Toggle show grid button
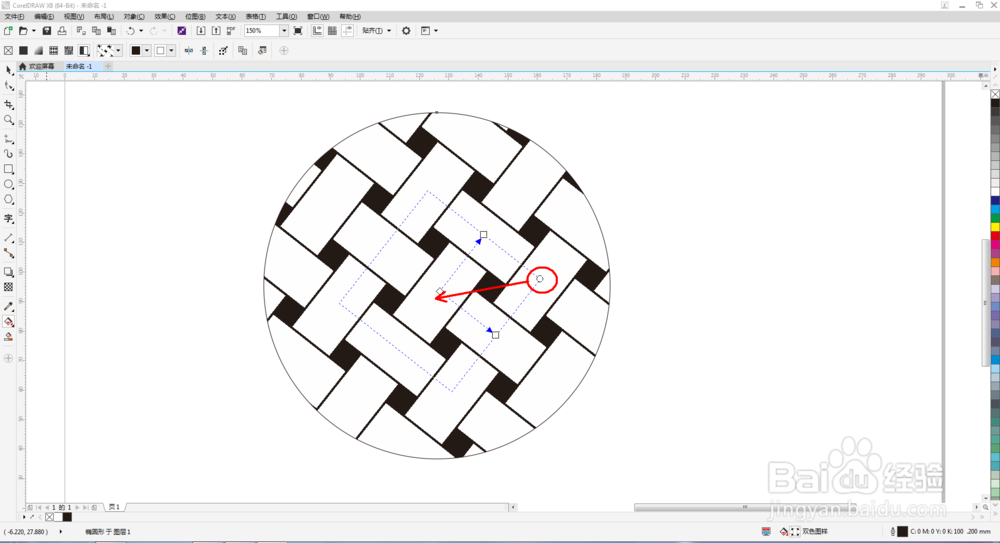Viewport: 1000px width, 543px height. click(x=332, y=31)
